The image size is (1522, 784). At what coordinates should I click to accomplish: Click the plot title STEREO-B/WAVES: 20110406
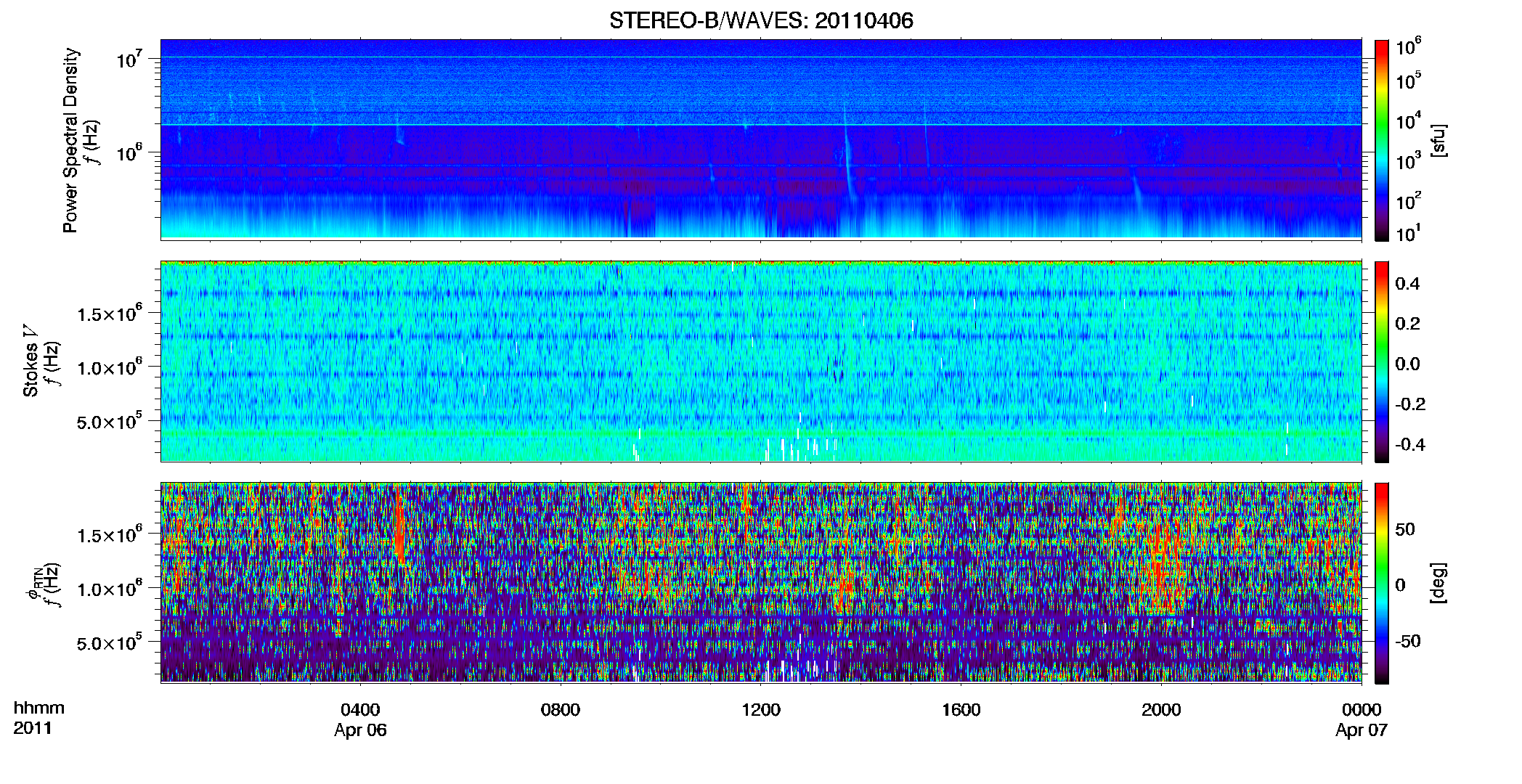click(761, 21)
